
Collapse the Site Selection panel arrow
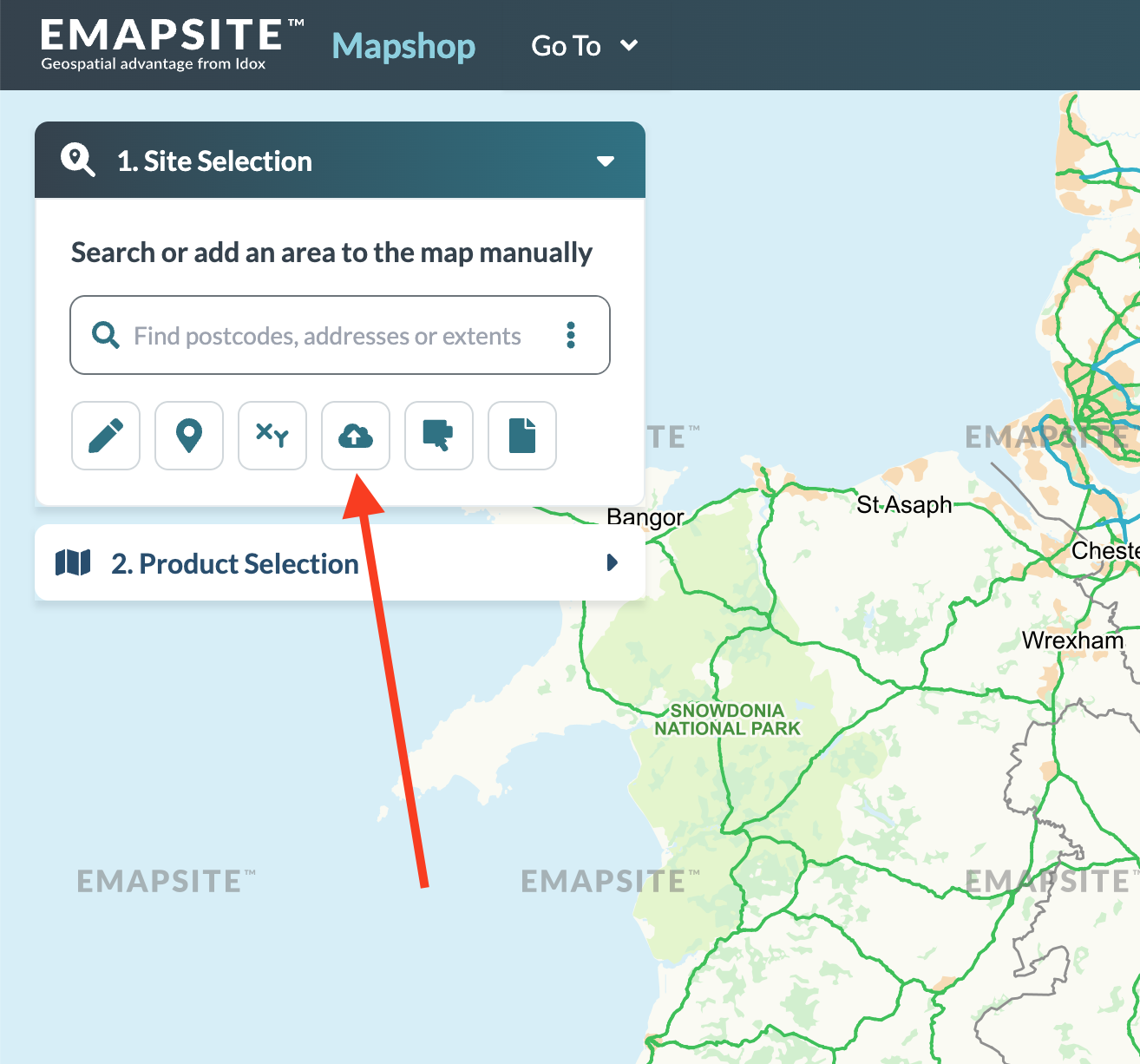[606, 161]
